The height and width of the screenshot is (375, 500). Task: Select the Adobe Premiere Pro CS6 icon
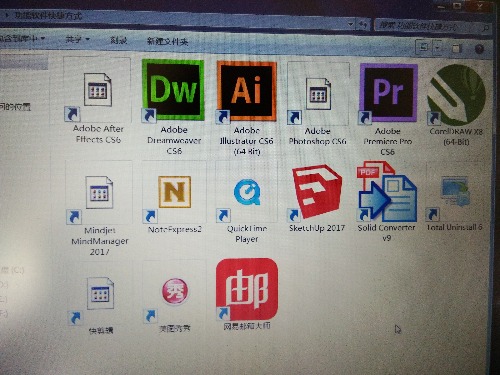click(389, 93)
